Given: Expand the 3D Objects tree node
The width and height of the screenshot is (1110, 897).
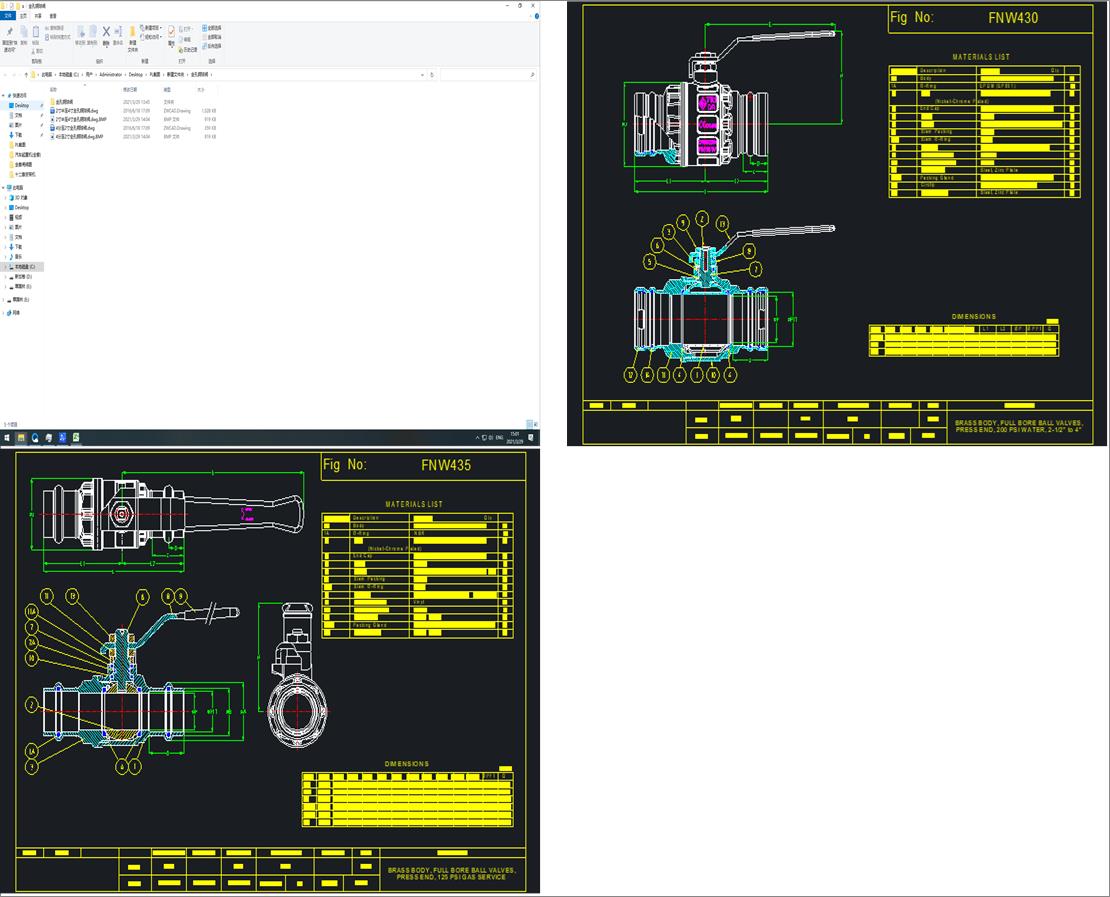Looking at the screenshot, I should pyautogui.click(x=6, y=198).
